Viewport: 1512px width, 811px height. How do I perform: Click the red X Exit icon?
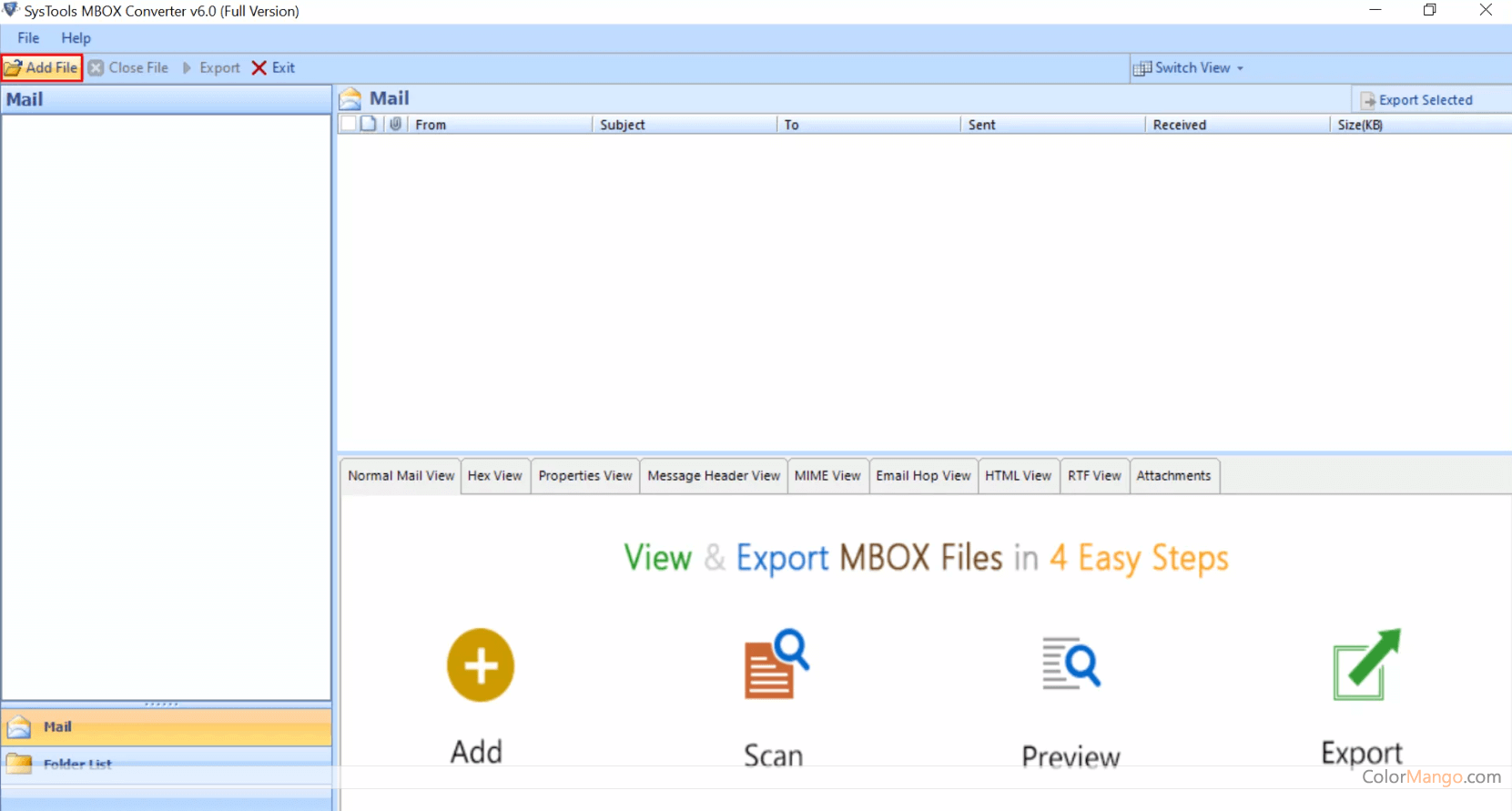259,67
